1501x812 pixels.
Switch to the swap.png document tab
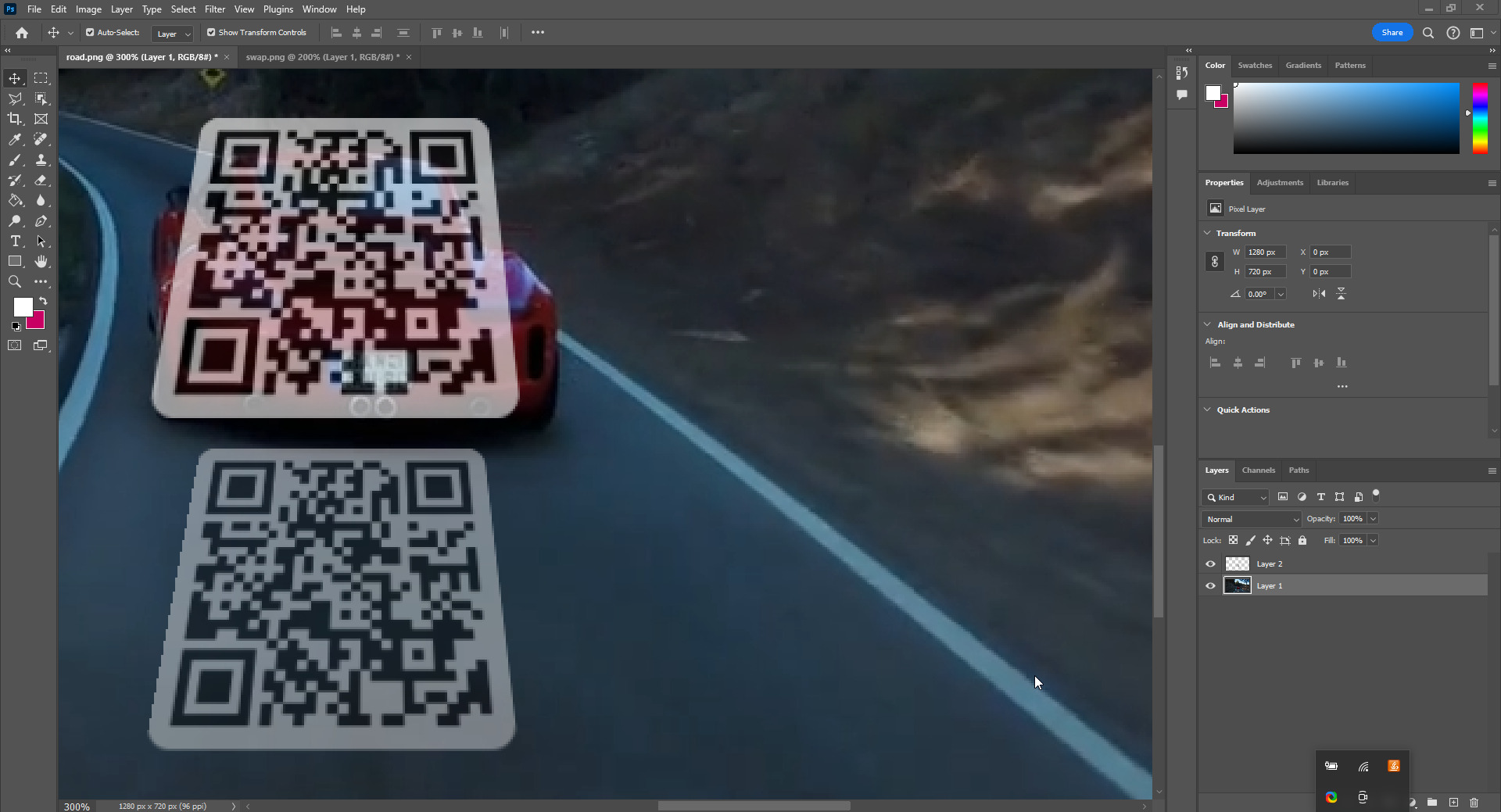coord(322,57)
